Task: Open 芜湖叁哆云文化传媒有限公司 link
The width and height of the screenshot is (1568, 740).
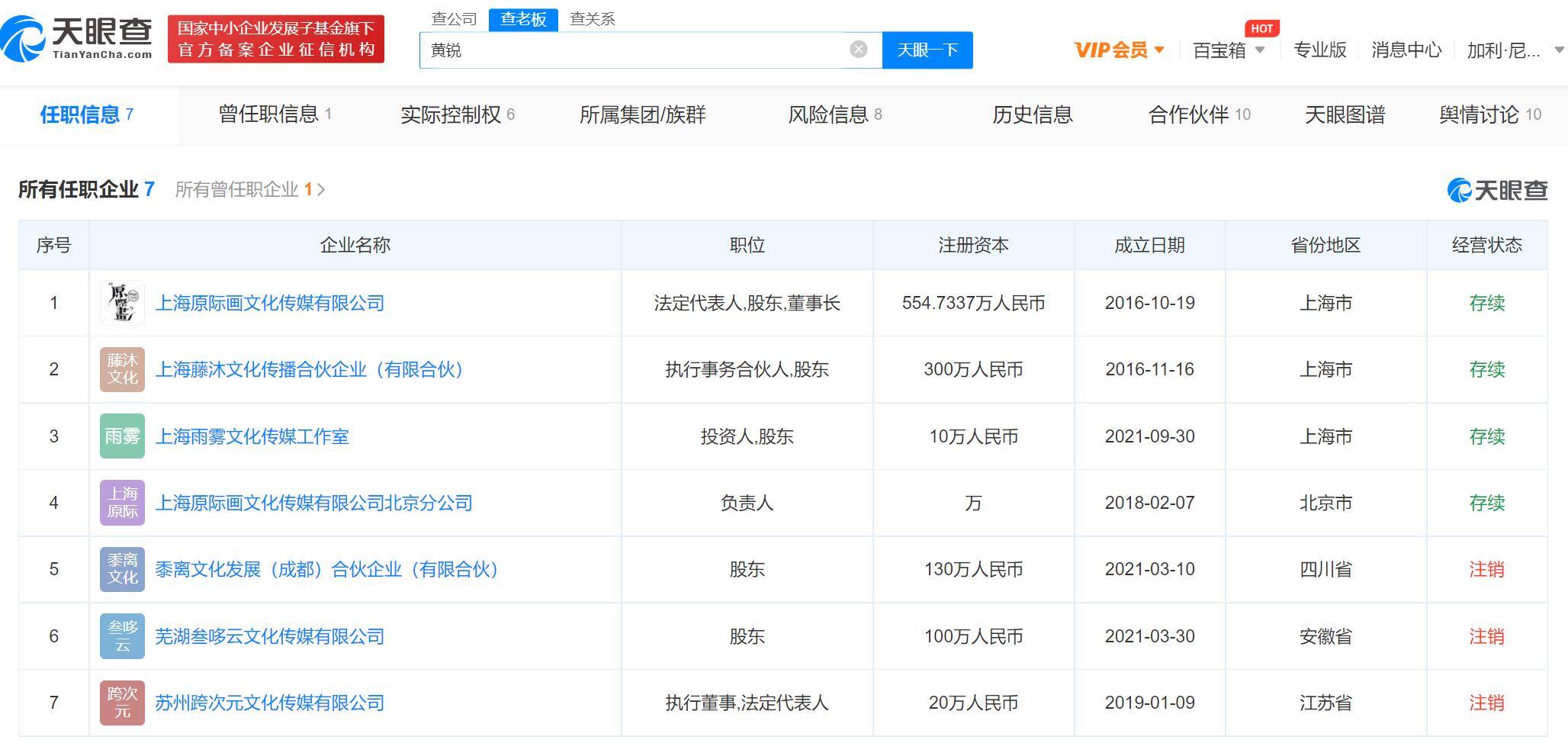Action: coord(269,636)
